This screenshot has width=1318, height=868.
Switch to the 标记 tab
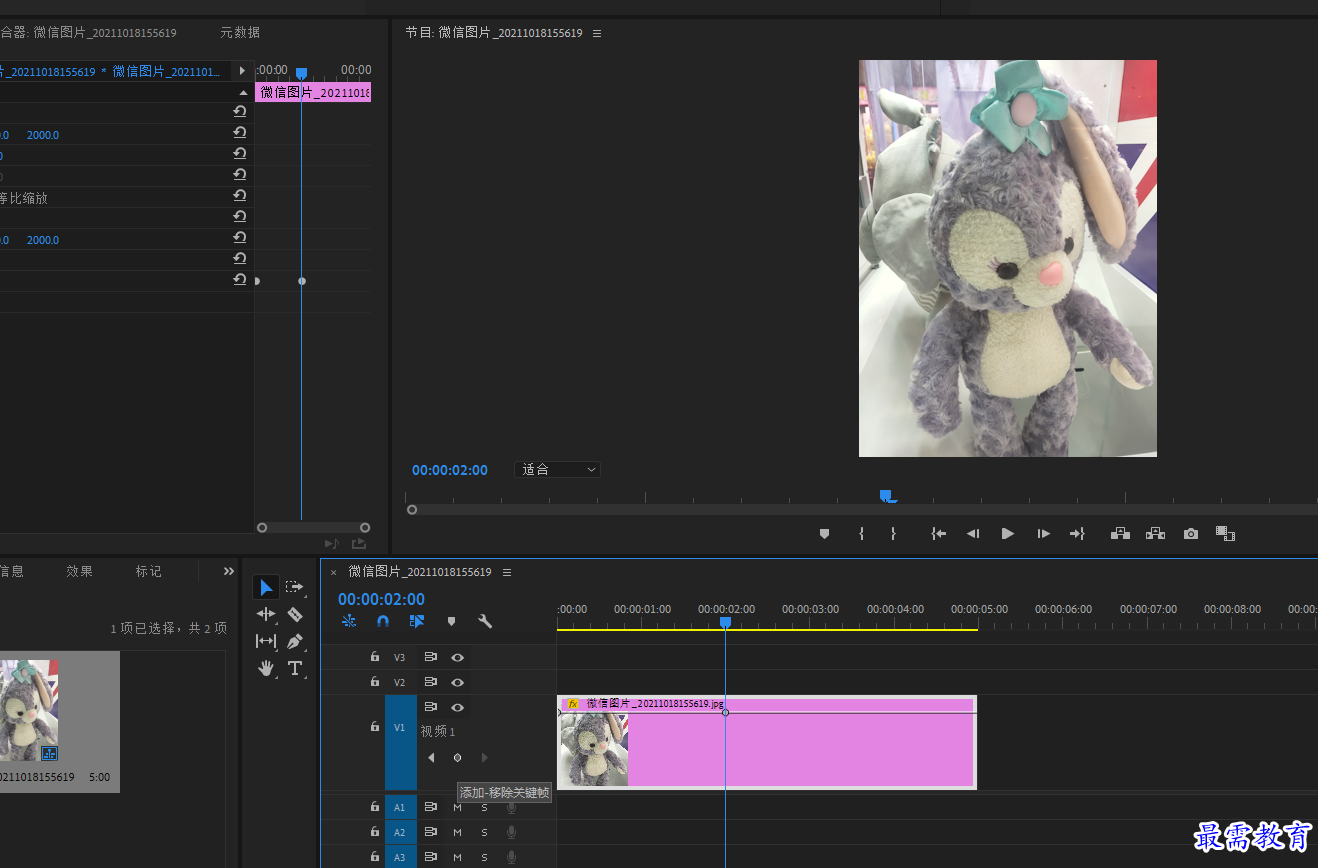(149, 571)
